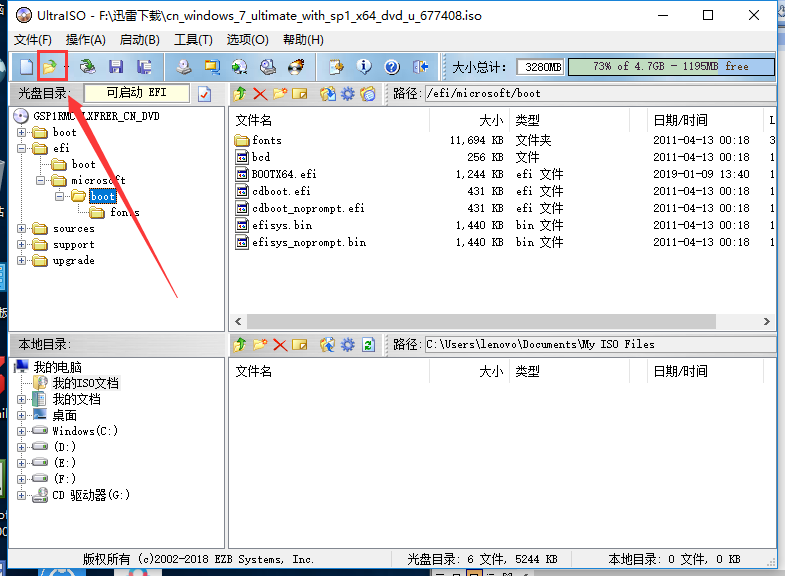Expand the support folder node
785x576 pixels.
(x=22, y=245)
